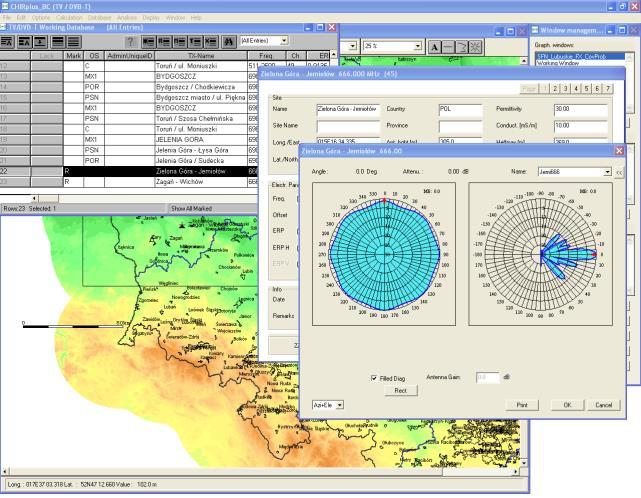641x498 pixels.
Task: Click the AdminUniqueID column header
Action: (130, 56)
